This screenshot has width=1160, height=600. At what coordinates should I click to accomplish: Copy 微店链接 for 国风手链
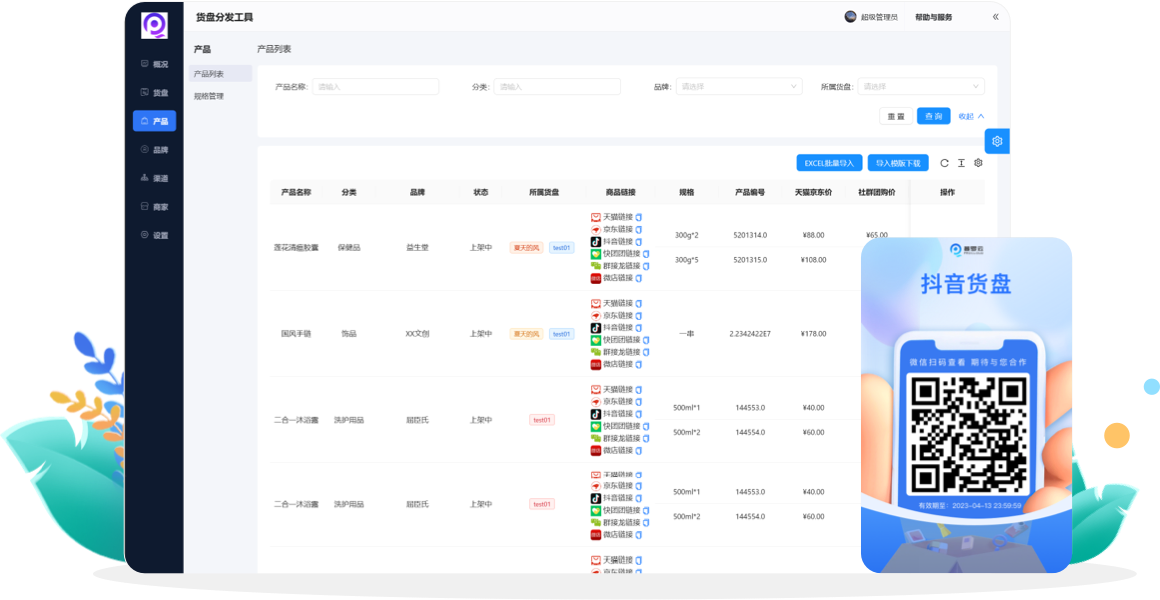[x=638, y=364]
